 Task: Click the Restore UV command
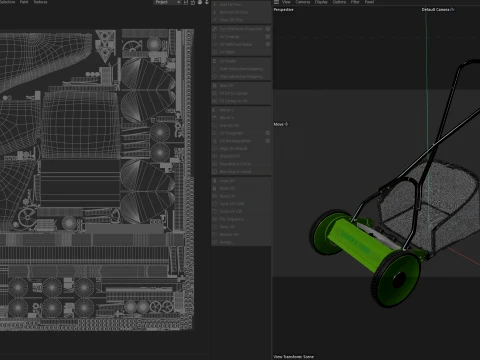[241, 235]
